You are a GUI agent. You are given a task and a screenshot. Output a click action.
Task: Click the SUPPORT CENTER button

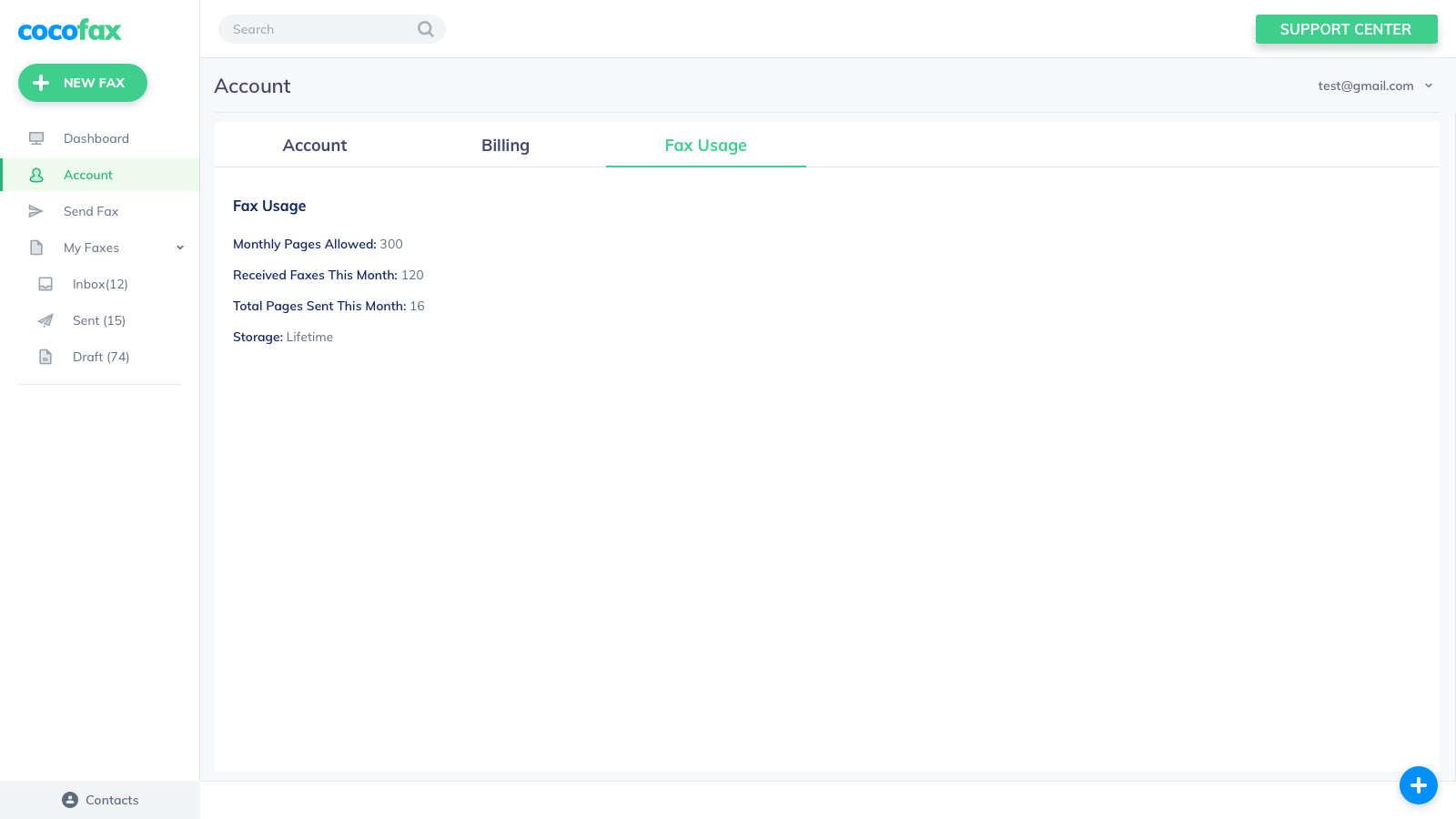point(1346,29)
